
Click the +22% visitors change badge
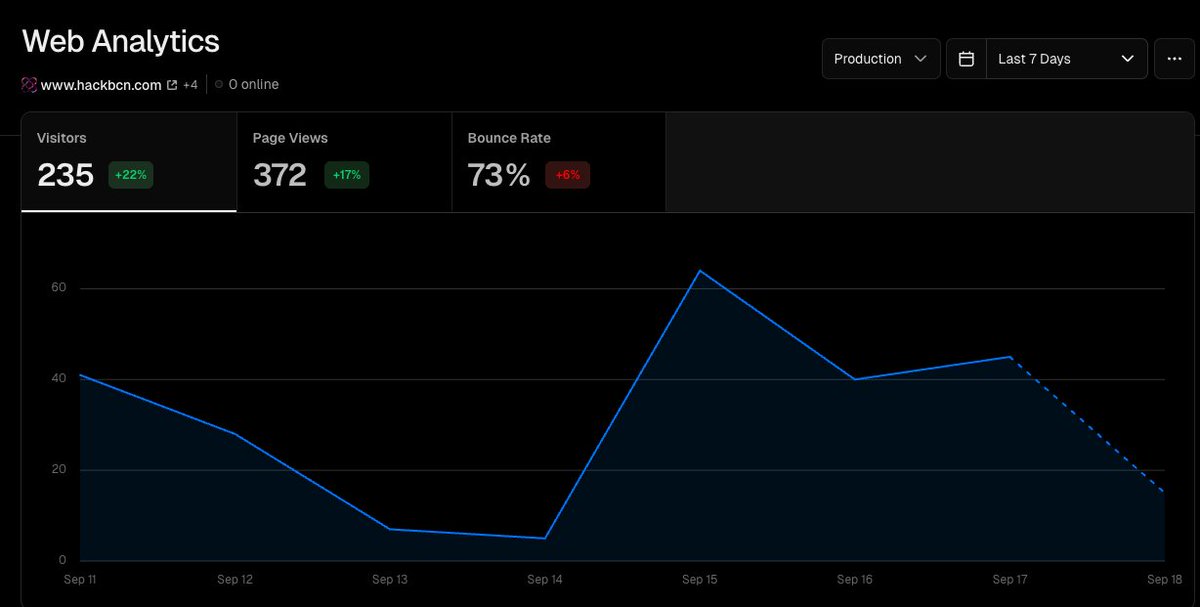[131, 175]
